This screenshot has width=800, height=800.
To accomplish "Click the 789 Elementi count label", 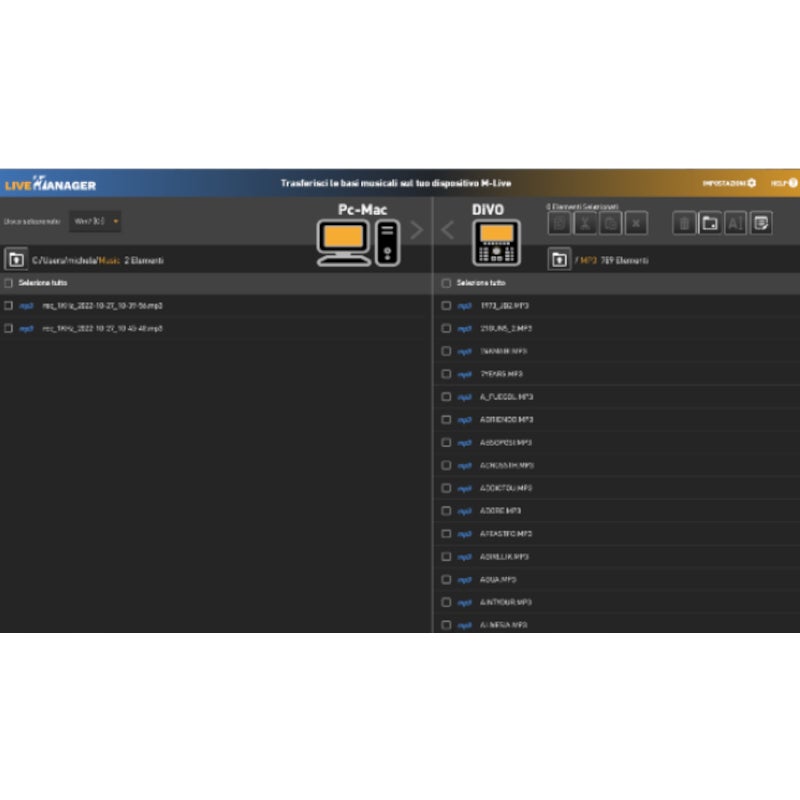I will (x=624, y=261).
